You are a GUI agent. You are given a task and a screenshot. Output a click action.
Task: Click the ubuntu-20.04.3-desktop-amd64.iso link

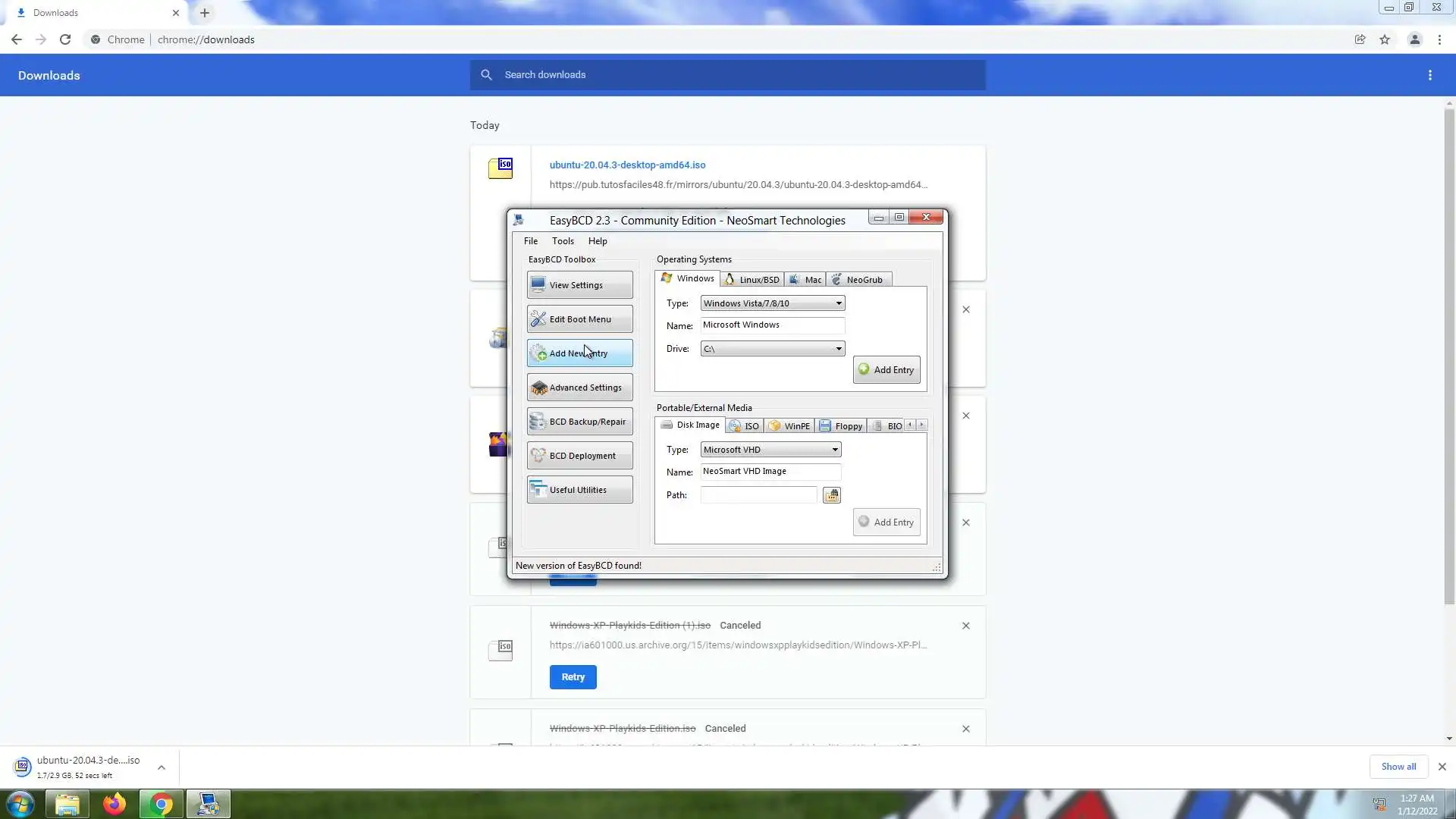[x=627, y=165]
